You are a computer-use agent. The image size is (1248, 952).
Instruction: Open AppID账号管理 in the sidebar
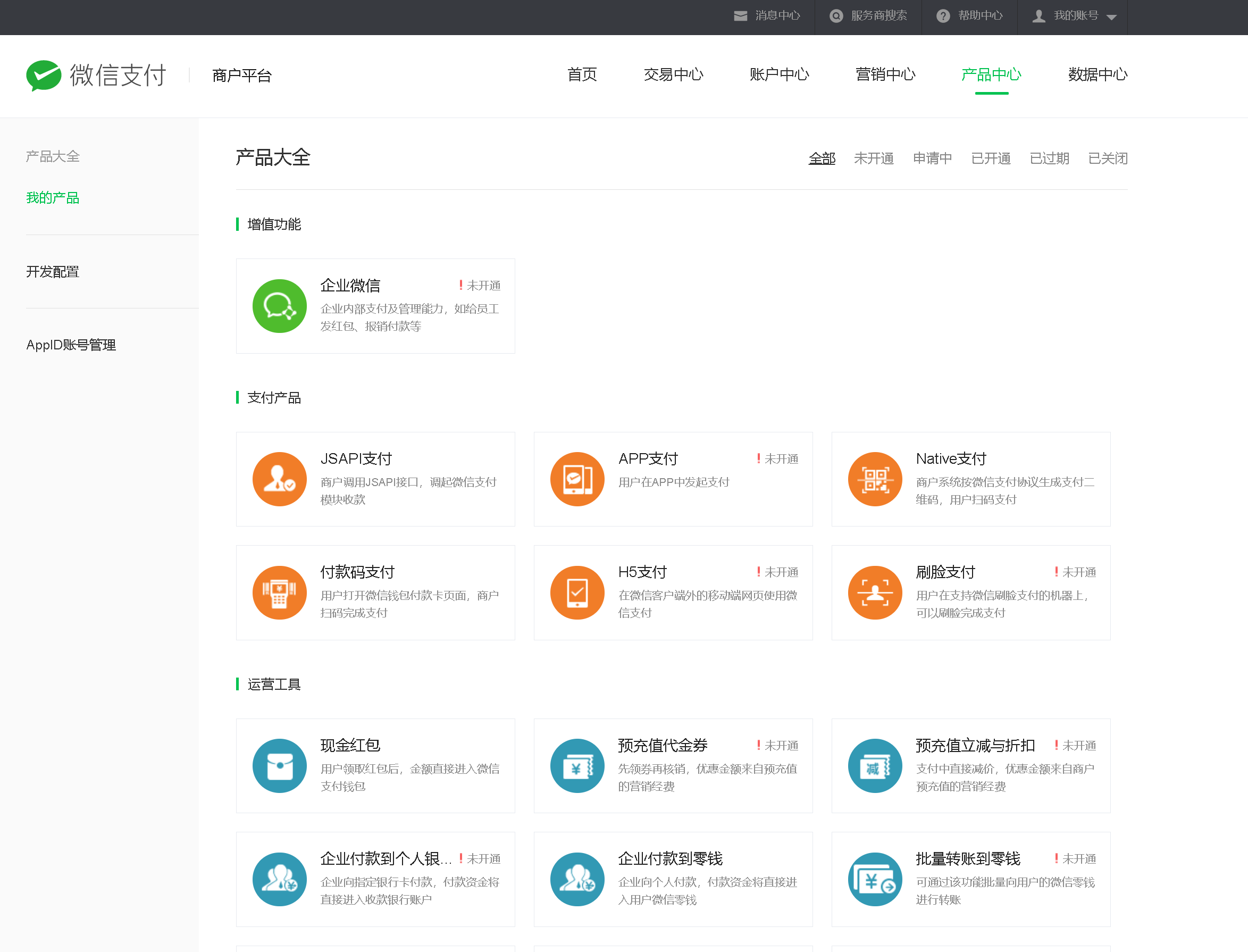point(71,345)
